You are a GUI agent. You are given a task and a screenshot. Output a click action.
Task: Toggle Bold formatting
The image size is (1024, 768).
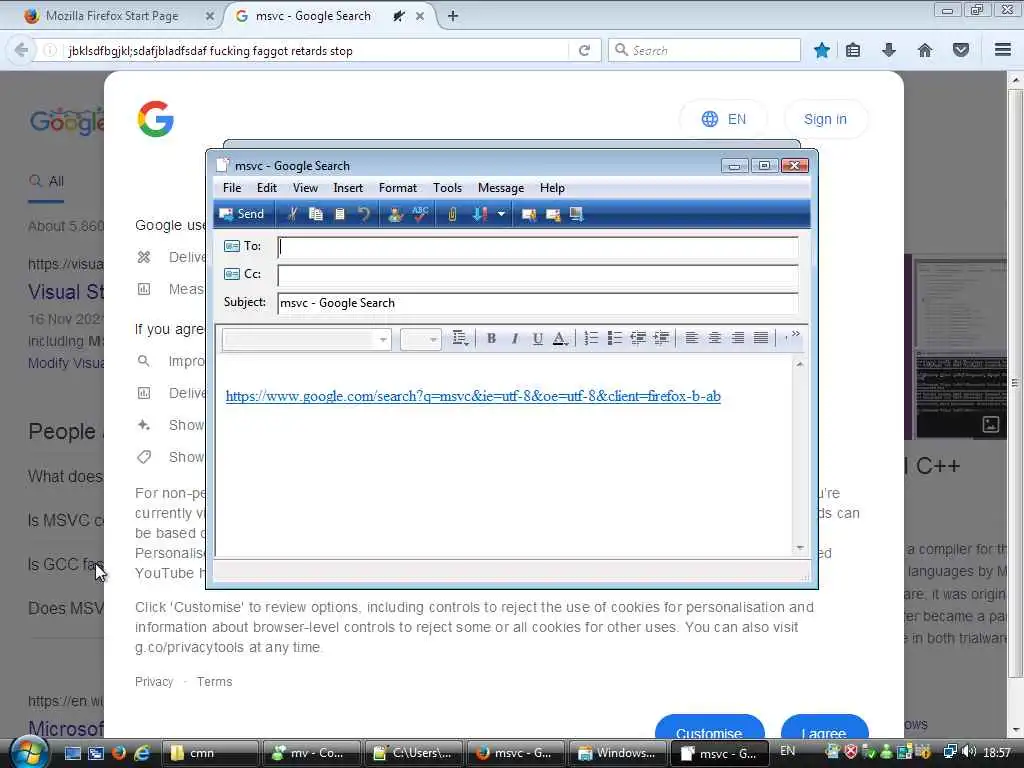point(491,338)
